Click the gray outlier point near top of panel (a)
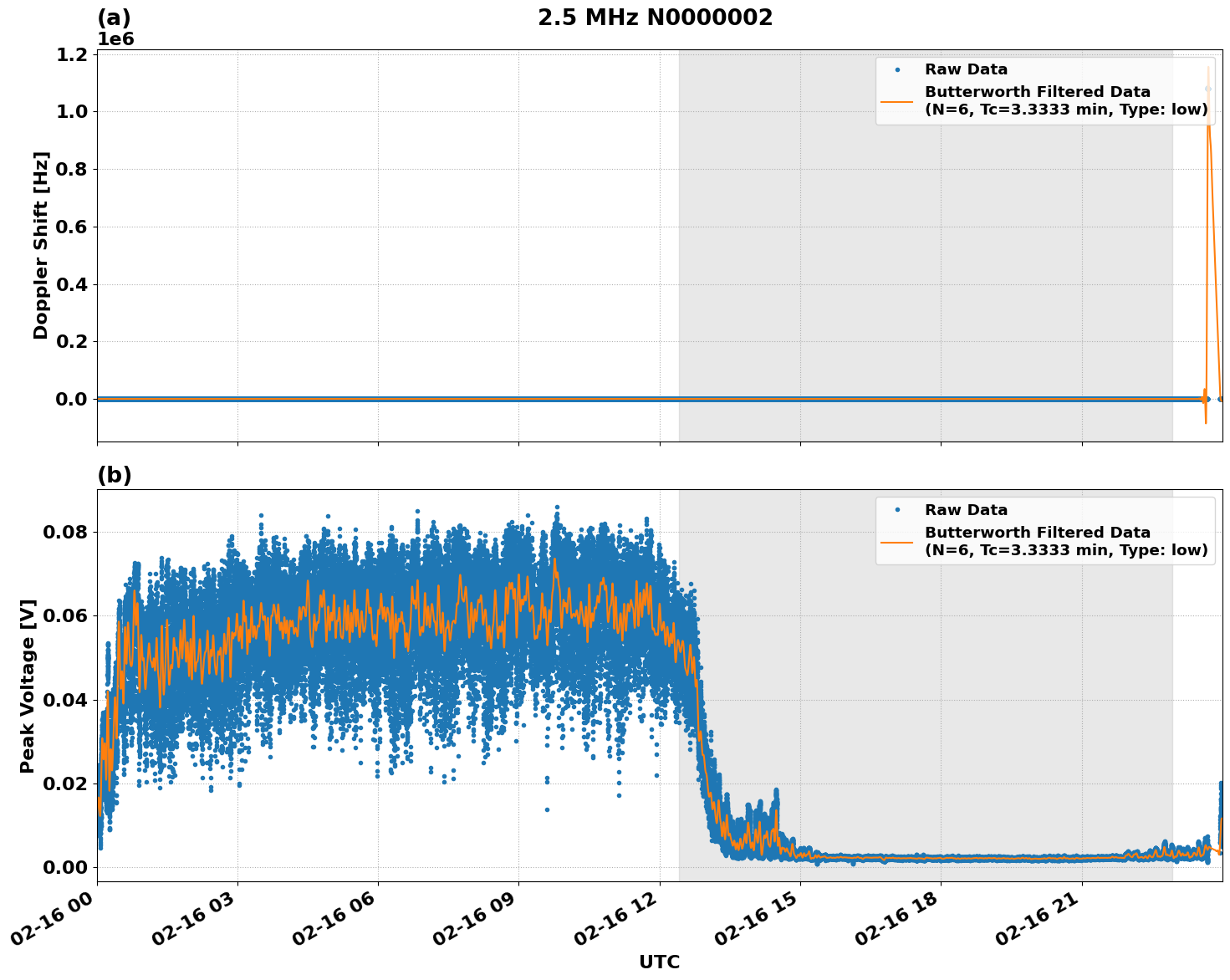 coord(1207,87)
